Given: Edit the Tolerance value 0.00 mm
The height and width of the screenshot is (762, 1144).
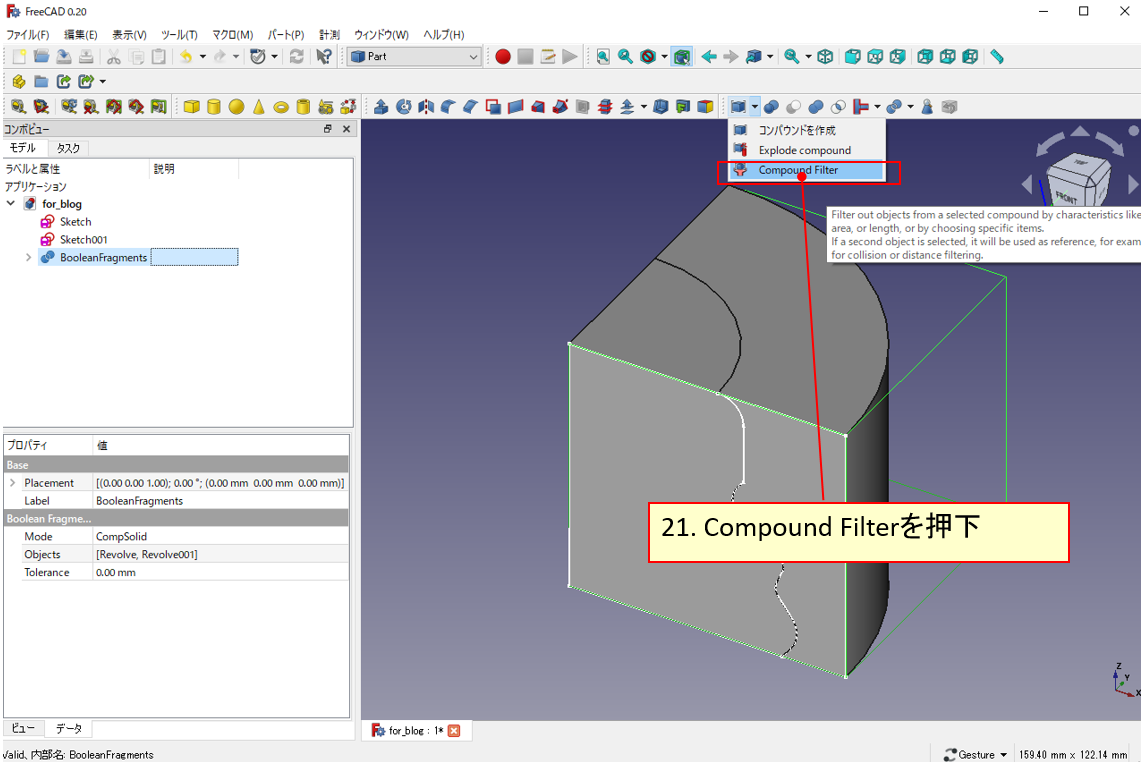Looking at the screenshot, I should pos(221,572).
